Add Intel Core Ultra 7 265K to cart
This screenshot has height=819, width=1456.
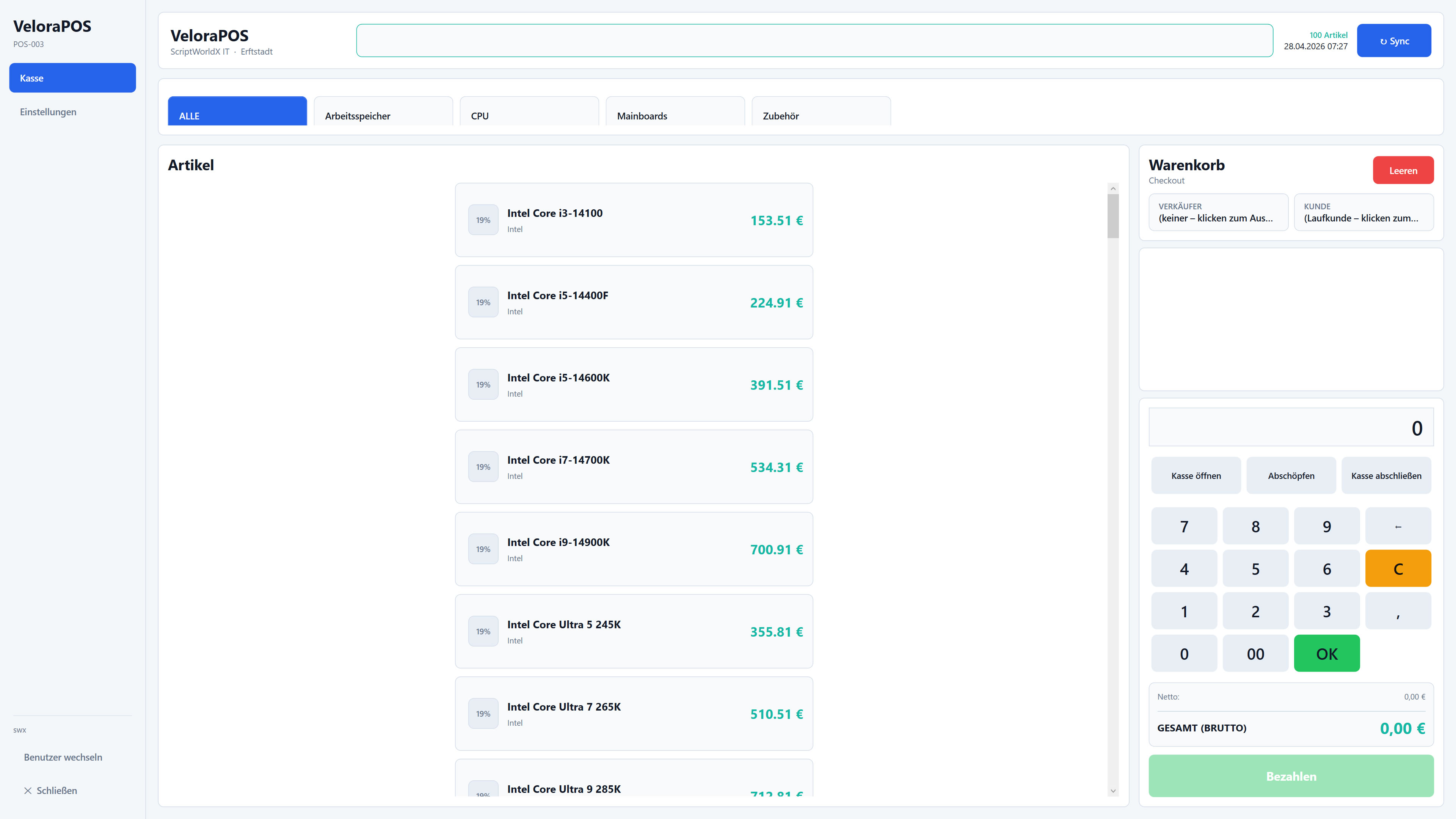tap(634, 713)
